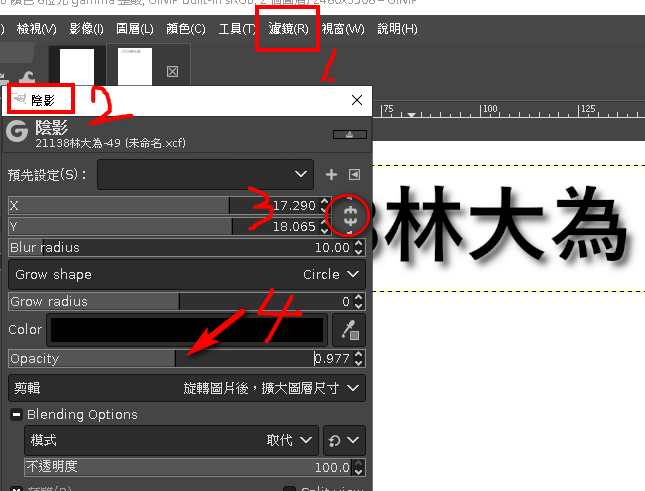Save preset with the plus icon

(332, 175)
